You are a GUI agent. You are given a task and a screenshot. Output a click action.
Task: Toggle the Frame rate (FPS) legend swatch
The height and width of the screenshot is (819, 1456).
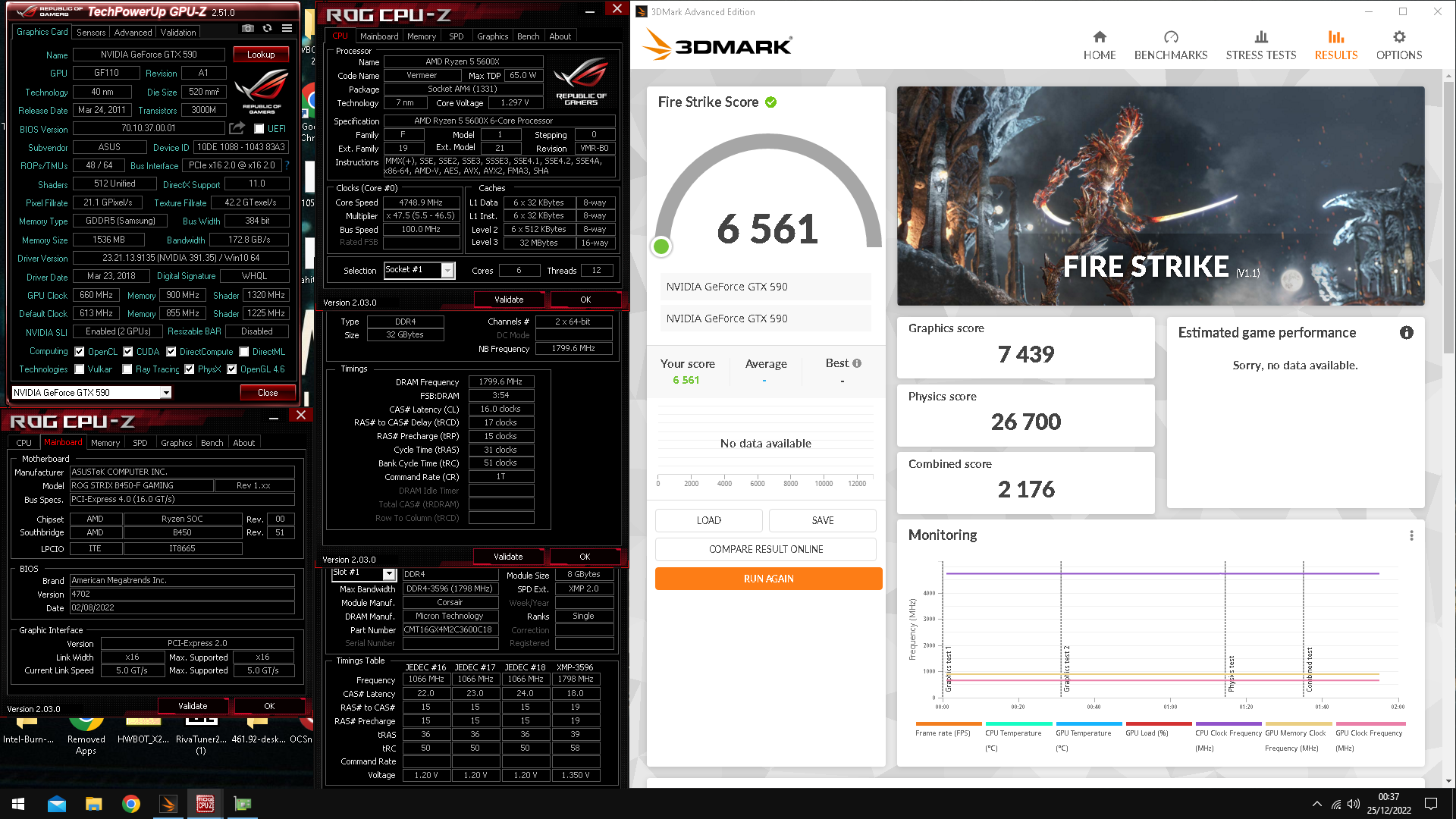coord(949,724)
